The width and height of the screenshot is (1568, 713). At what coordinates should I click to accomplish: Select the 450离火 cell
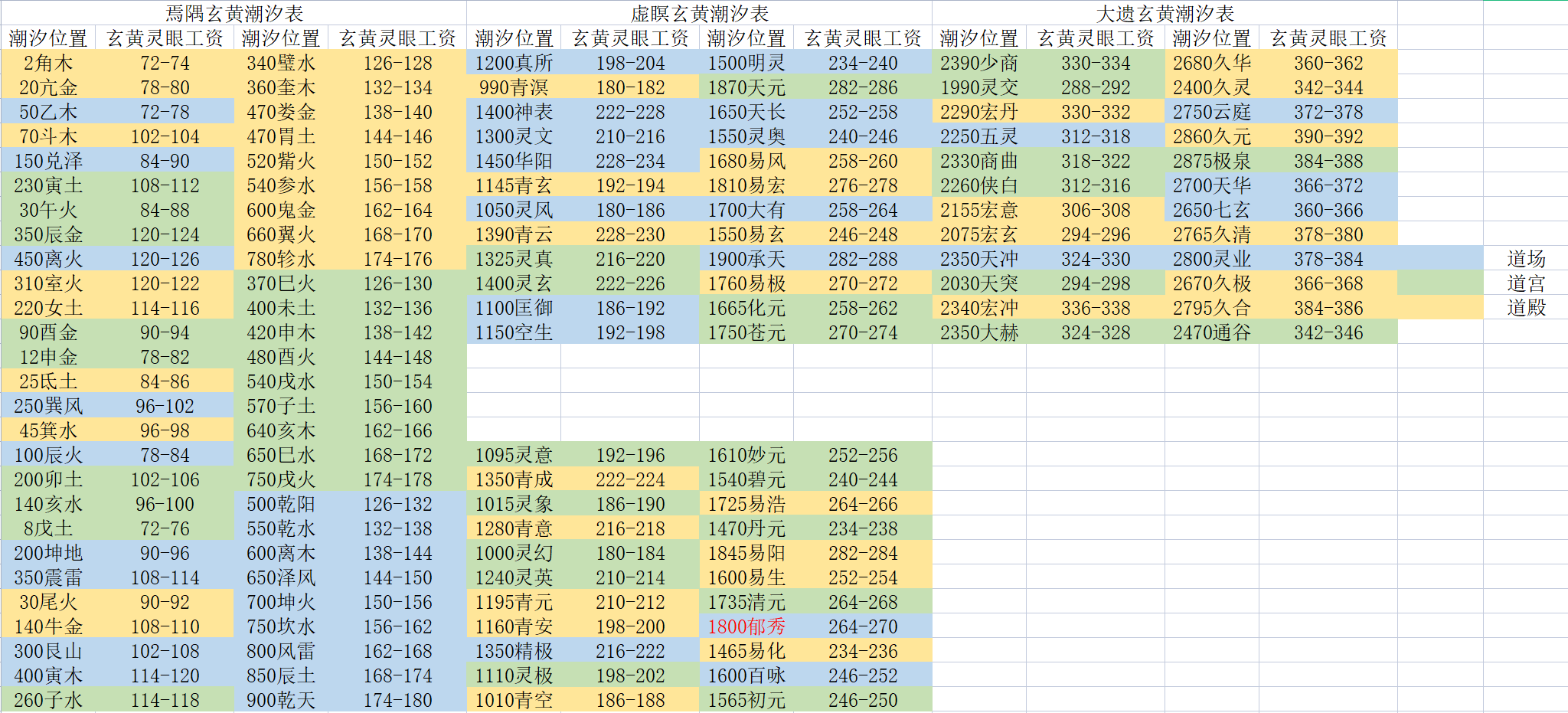48,258
